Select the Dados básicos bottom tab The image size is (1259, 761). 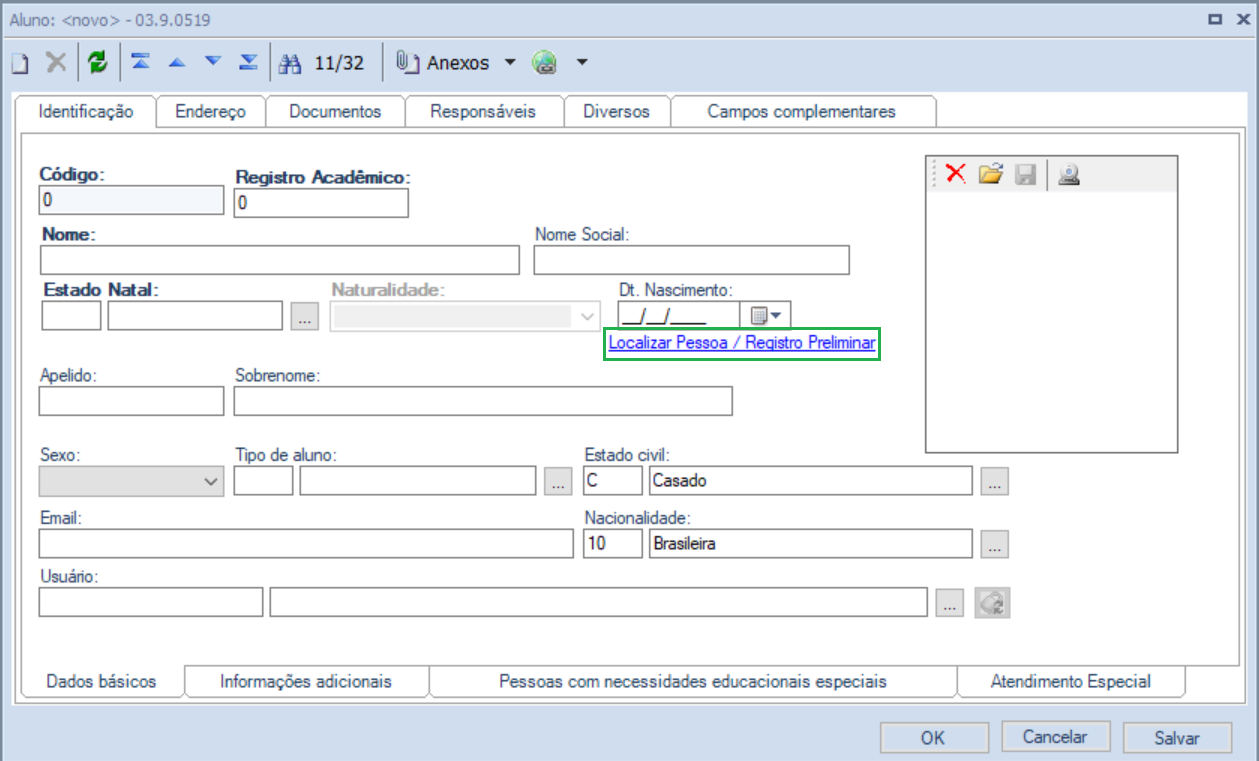102,681
